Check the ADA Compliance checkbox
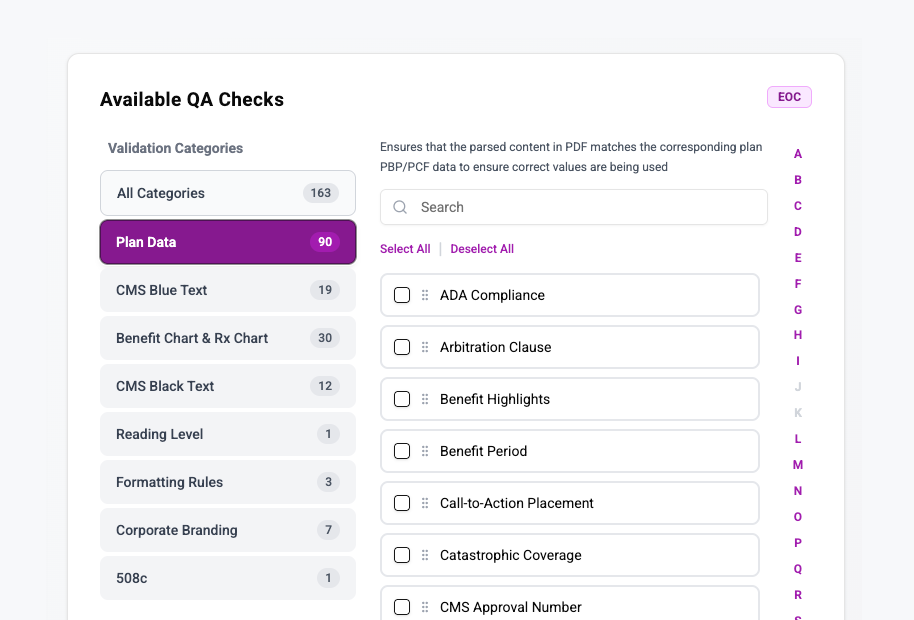The width and height of the screenshot is (914, 620). tap(402, 295)
